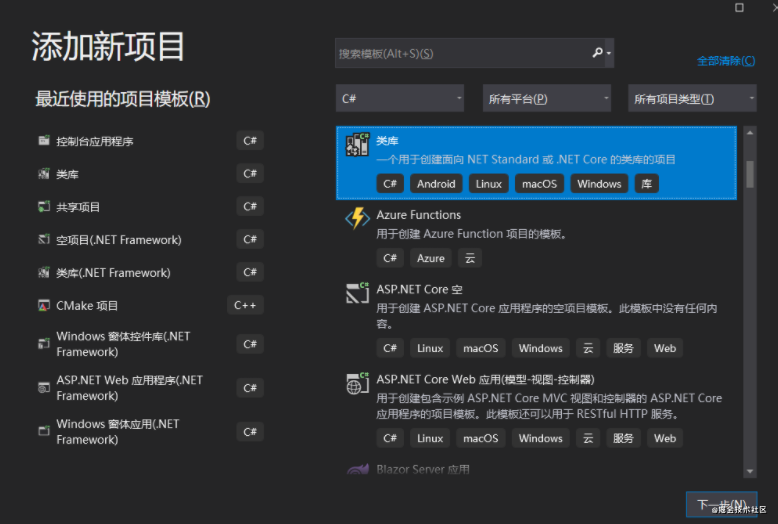Click the 类库 class library template icon
Image resolution: width=778 pixels, height=524 pixels.
[357, 144]
